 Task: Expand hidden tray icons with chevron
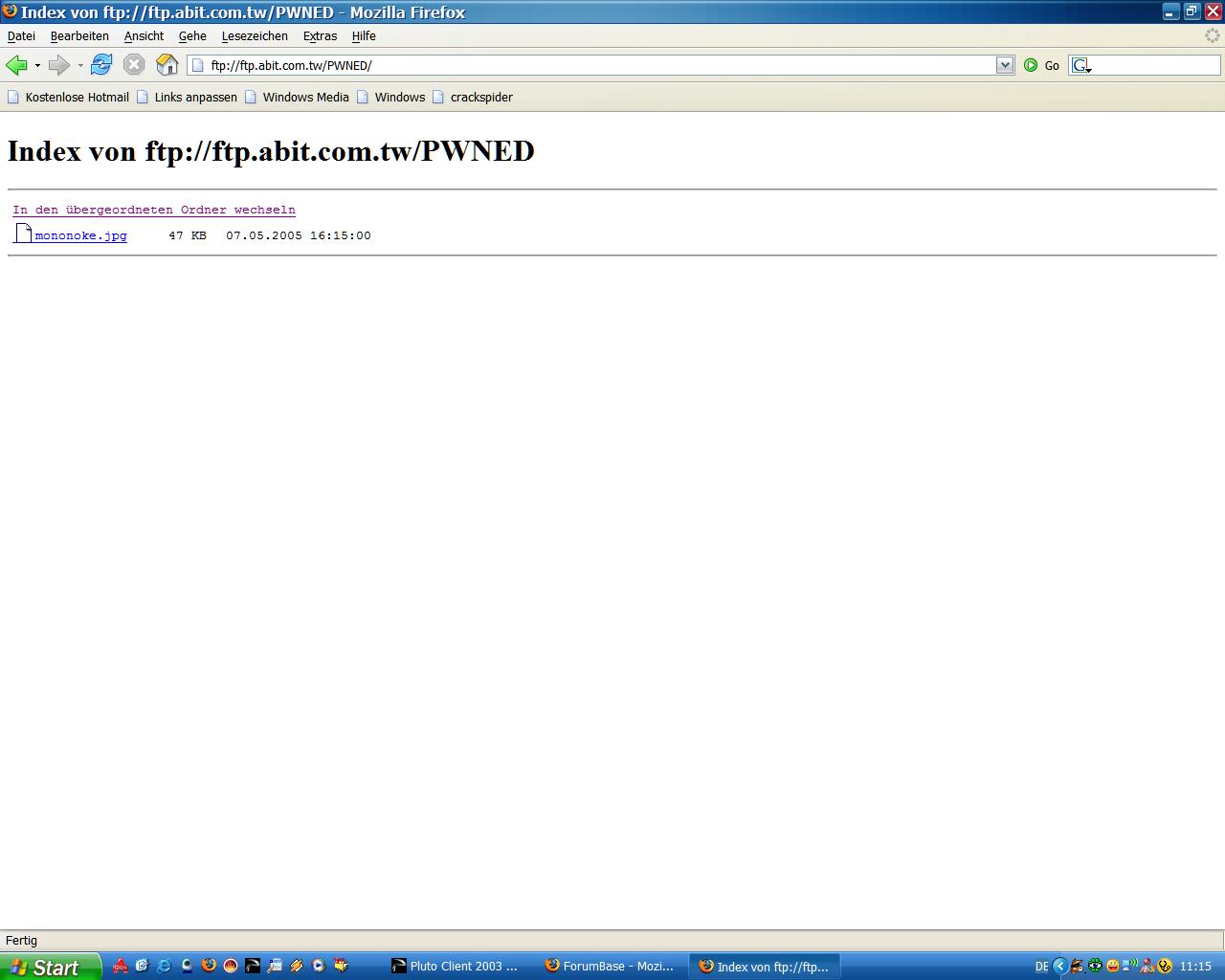1060,967
